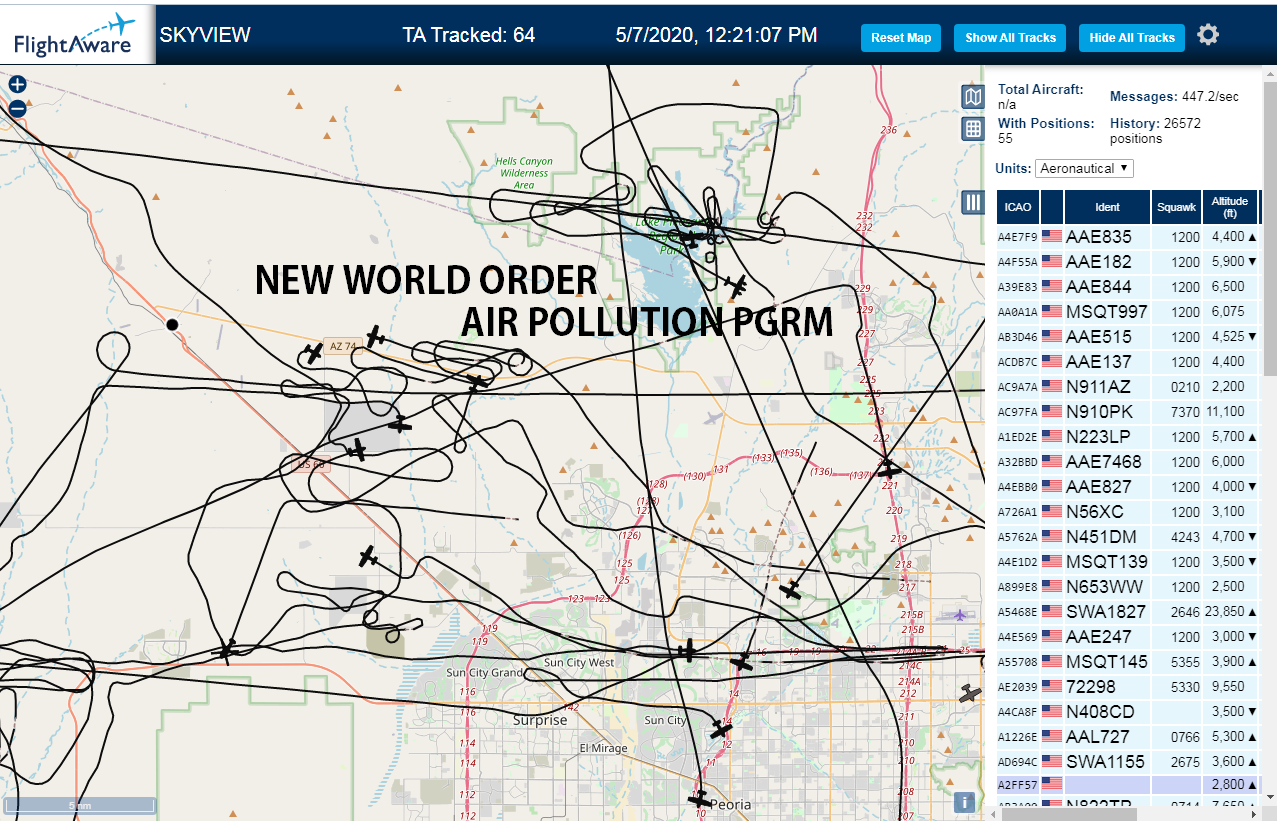1277x821 pixels.
Task: Select aircraft row MSQT997
Action: 1128,312
